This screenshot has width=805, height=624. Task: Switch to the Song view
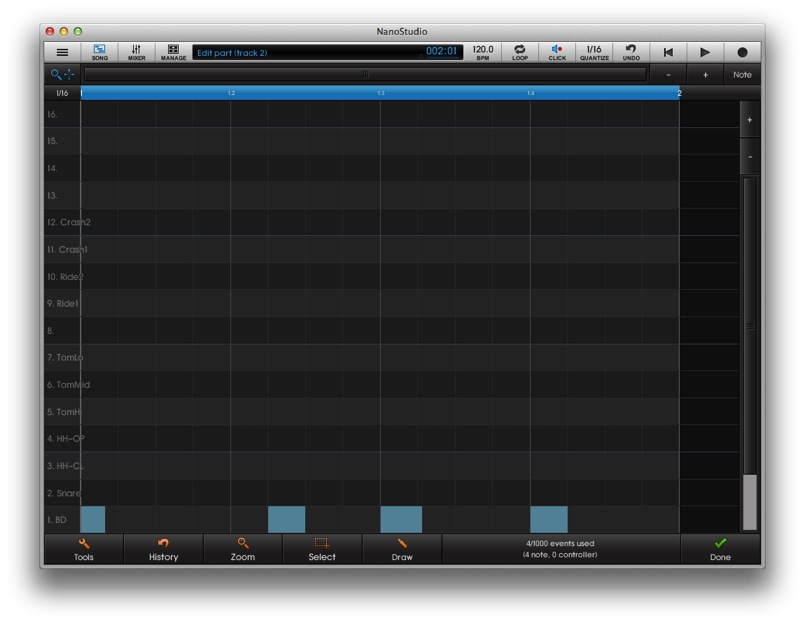point(100,52)
